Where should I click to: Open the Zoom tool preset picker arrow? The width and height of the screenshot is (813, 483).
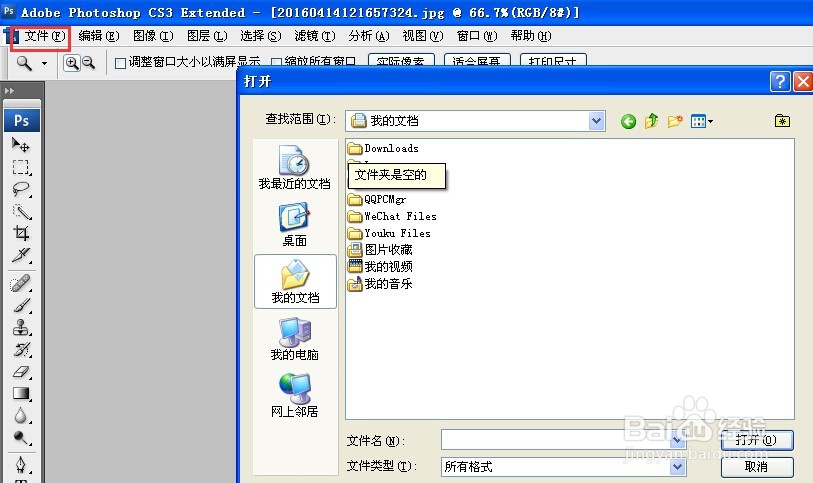click(45, 63)
